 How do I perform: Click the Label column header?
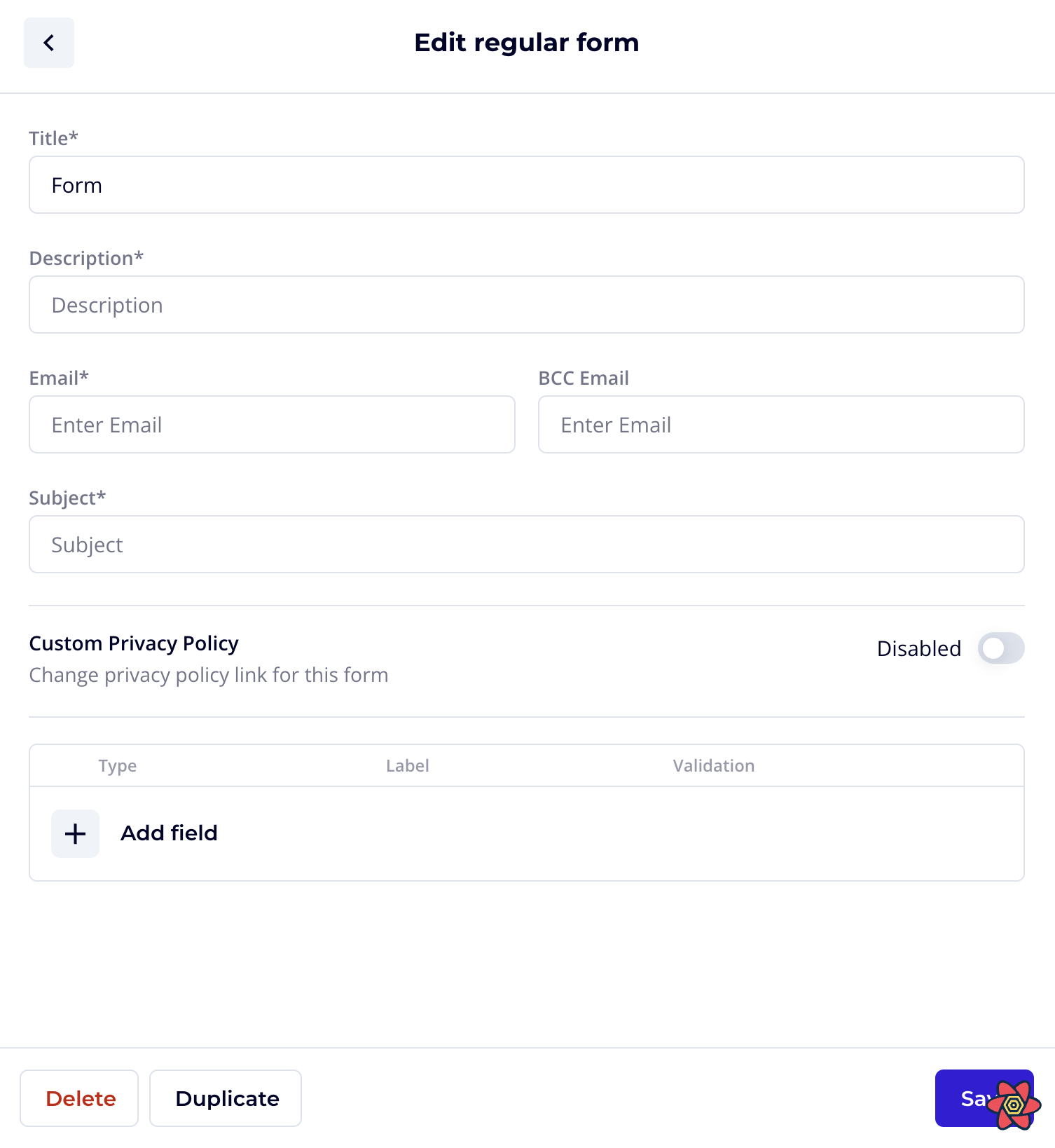click(407, 765)
